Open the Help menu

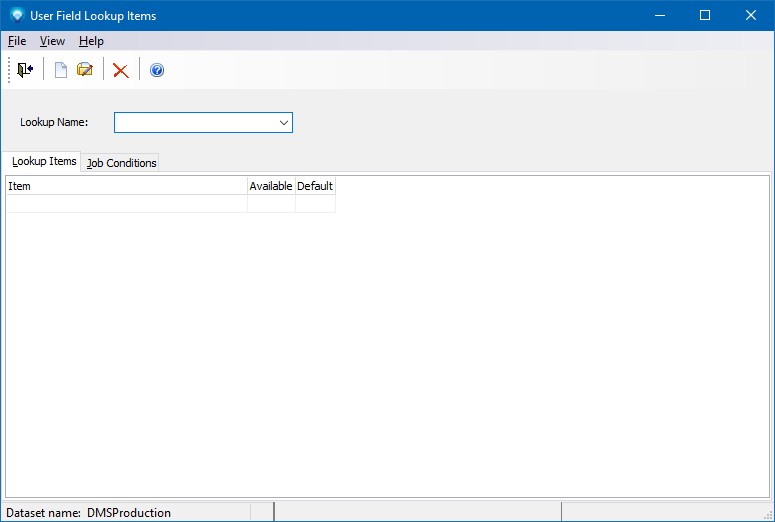91,41
